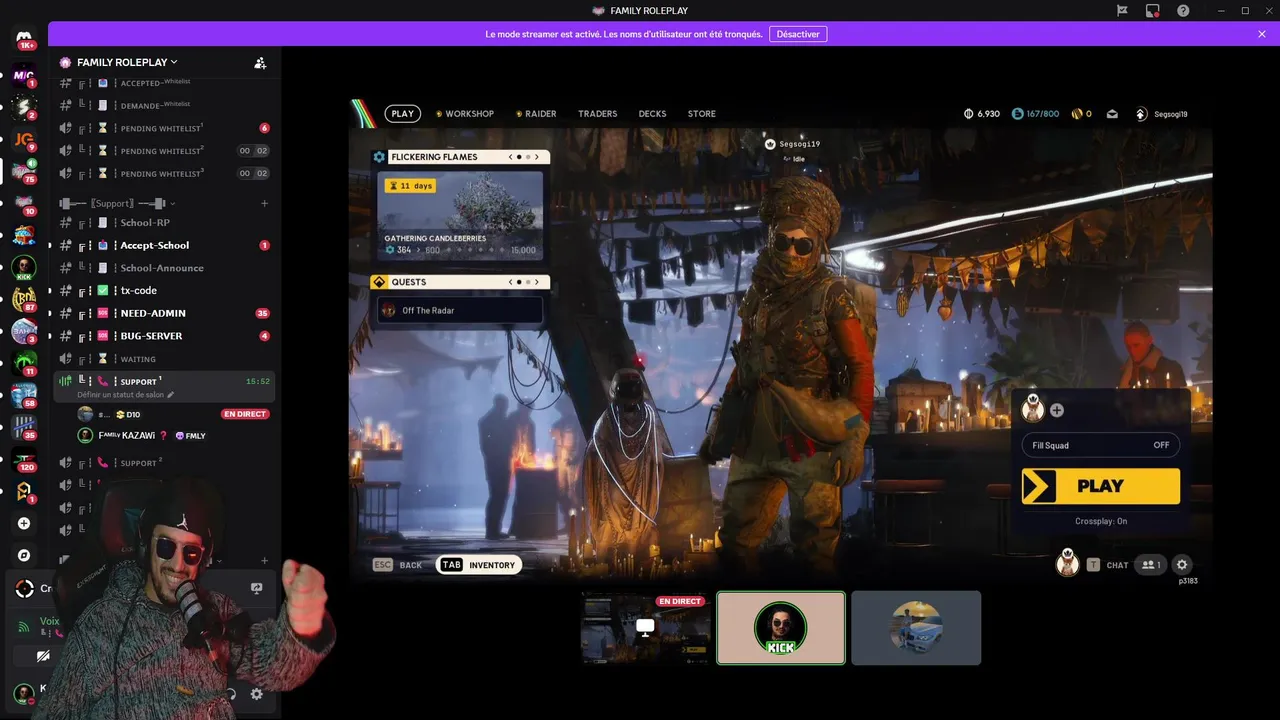Viewport: 1280px width, 720px height.
Task: Open user settings gear in Discord panel
Action: [x=256, y=694]
